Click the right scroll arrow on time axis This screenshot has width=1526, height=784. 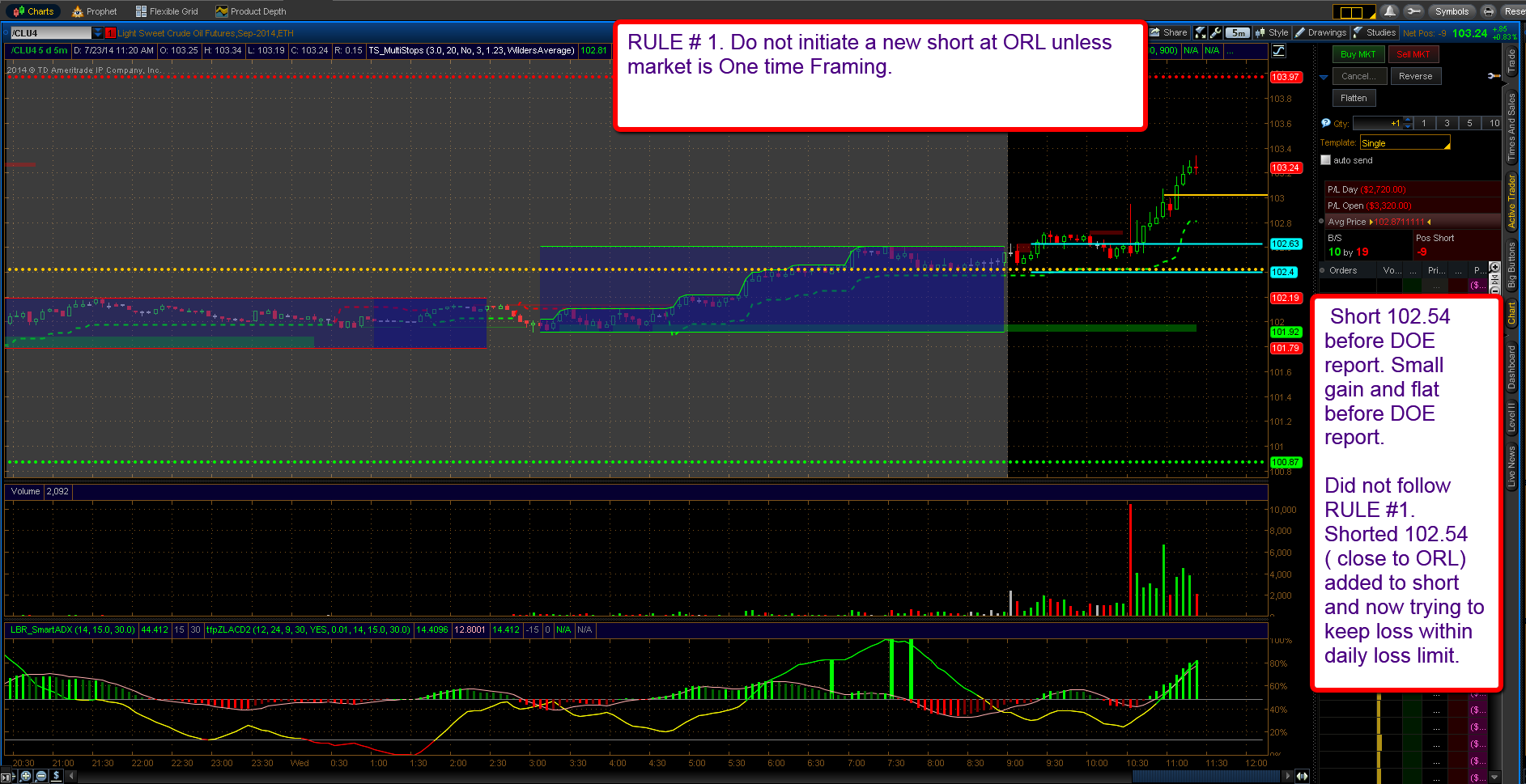click(1288, 776)
